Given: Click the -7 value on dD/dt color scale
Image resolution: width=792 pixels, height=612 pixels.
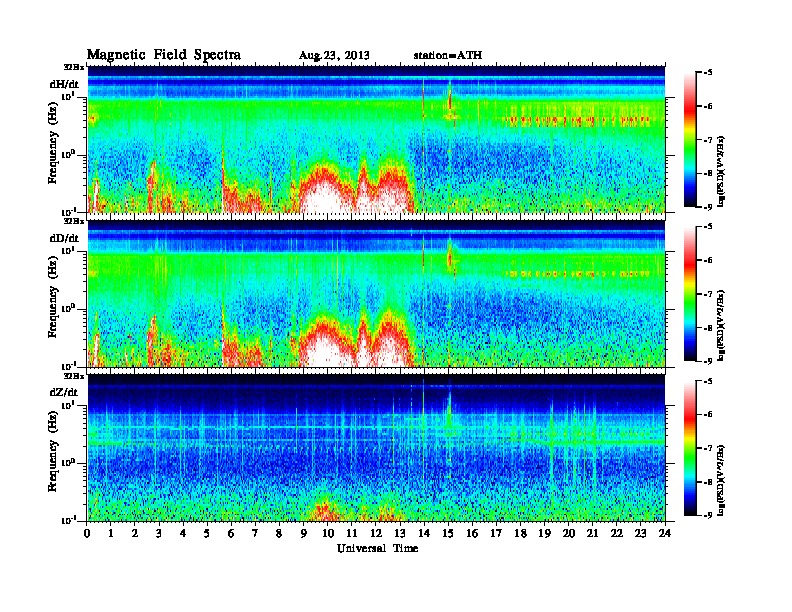Looking at the screenshot, I should (x=709, y=294).
